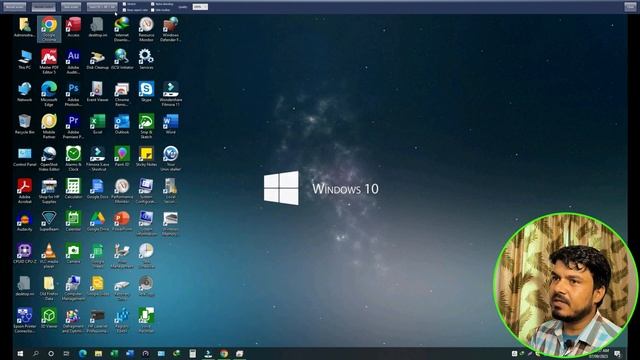Screen dimensions: 640x360
Task: Select the Camera desktop shortcut
Action: click(x=73, y=254)
